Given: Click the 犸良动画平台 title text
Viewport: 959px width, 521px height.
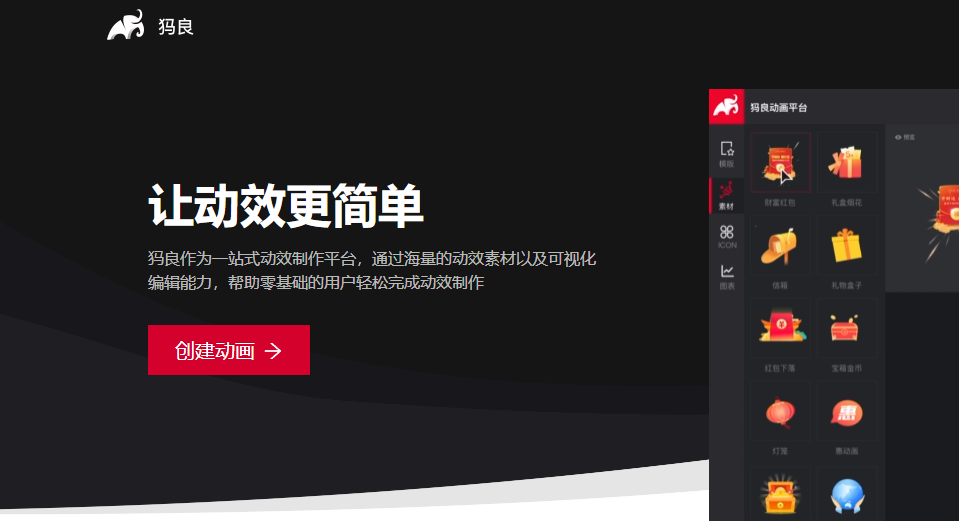Looking at the screenshot, I should [x=779, y=108].
